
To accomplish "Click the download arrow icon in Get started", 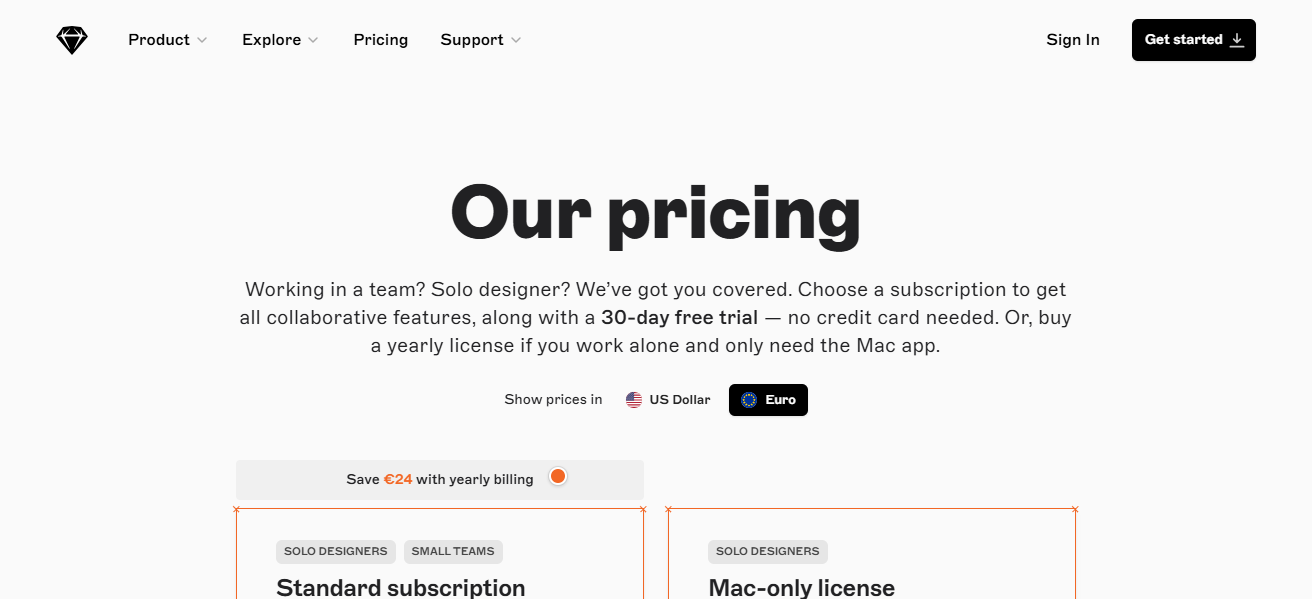I will pyautogui.click(x=1237, y=40).
